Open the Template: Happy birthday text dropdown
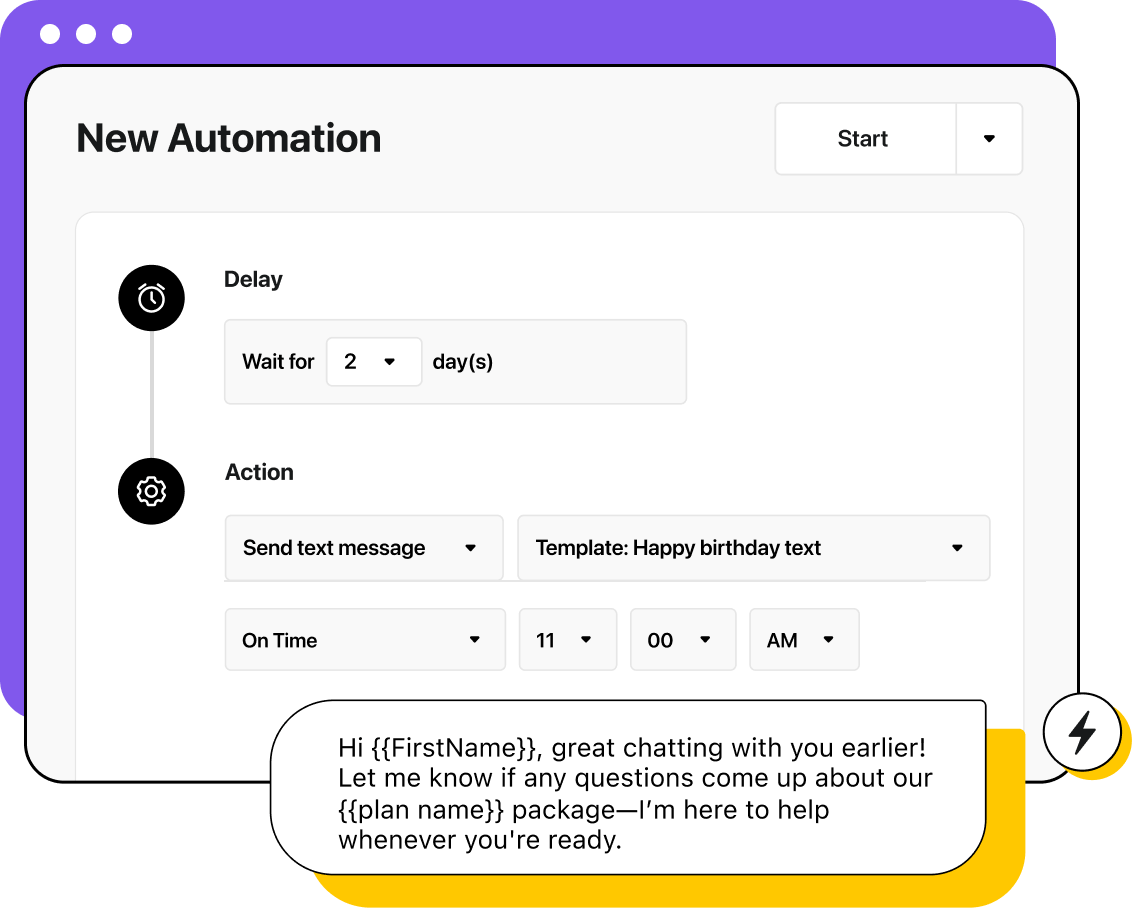This screenshot has height=908, width=1132. click(x=754, y=548)
